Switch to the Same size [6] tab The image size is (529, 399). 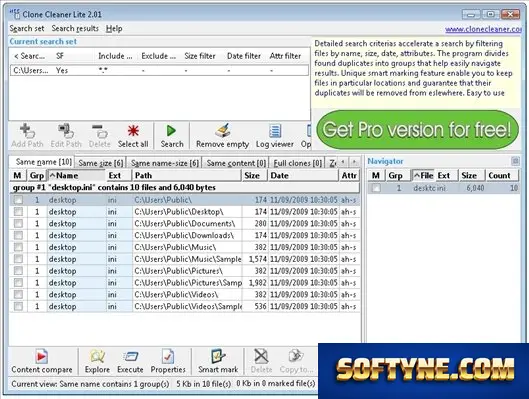click(x=101, y=163)
